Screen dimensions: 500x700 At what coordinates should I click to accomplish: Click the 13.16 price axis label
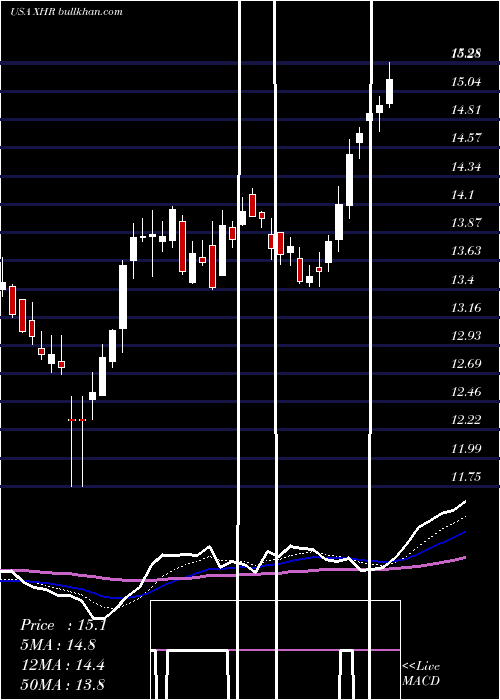(x=466, y=308)
